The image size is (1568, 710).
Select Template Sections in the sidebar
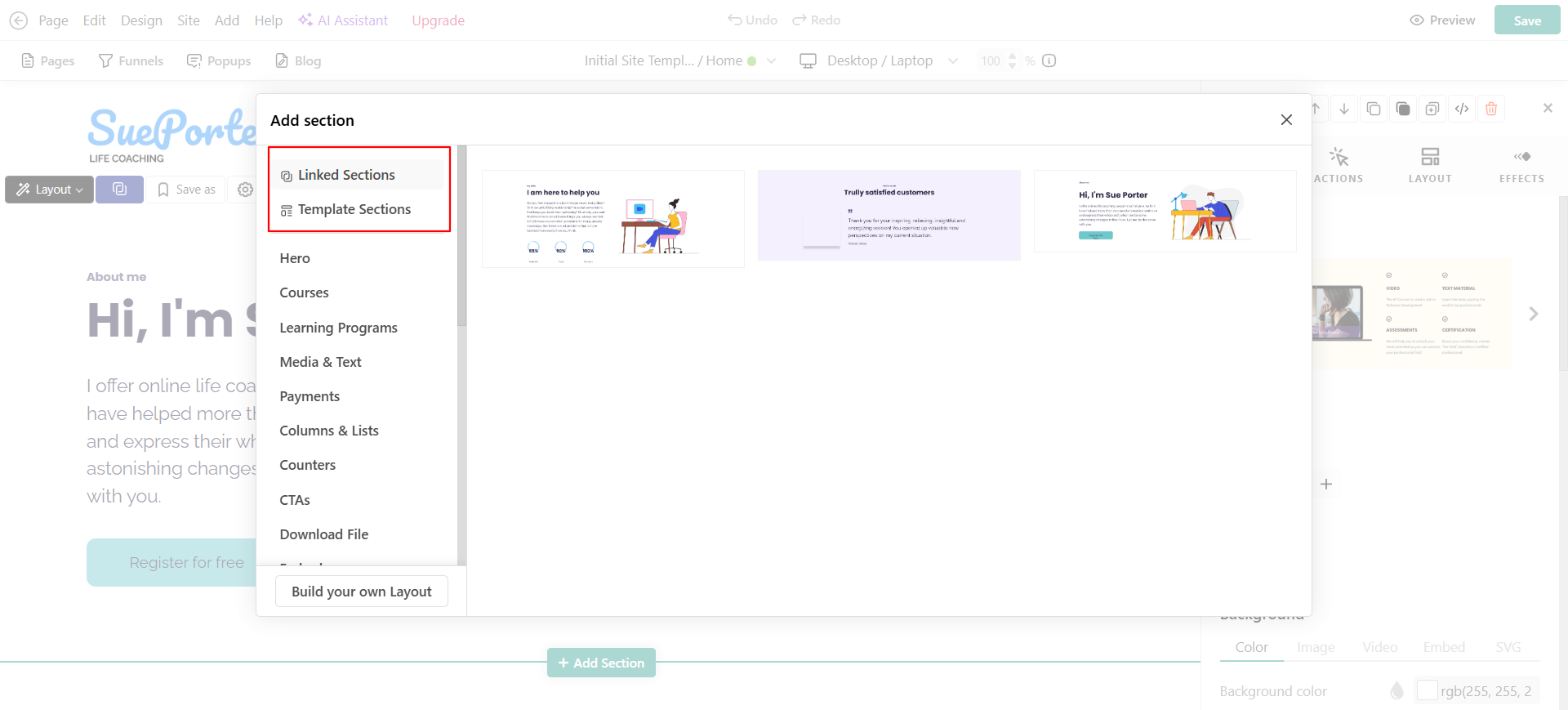pyautogui.click(x=359, y=209)
